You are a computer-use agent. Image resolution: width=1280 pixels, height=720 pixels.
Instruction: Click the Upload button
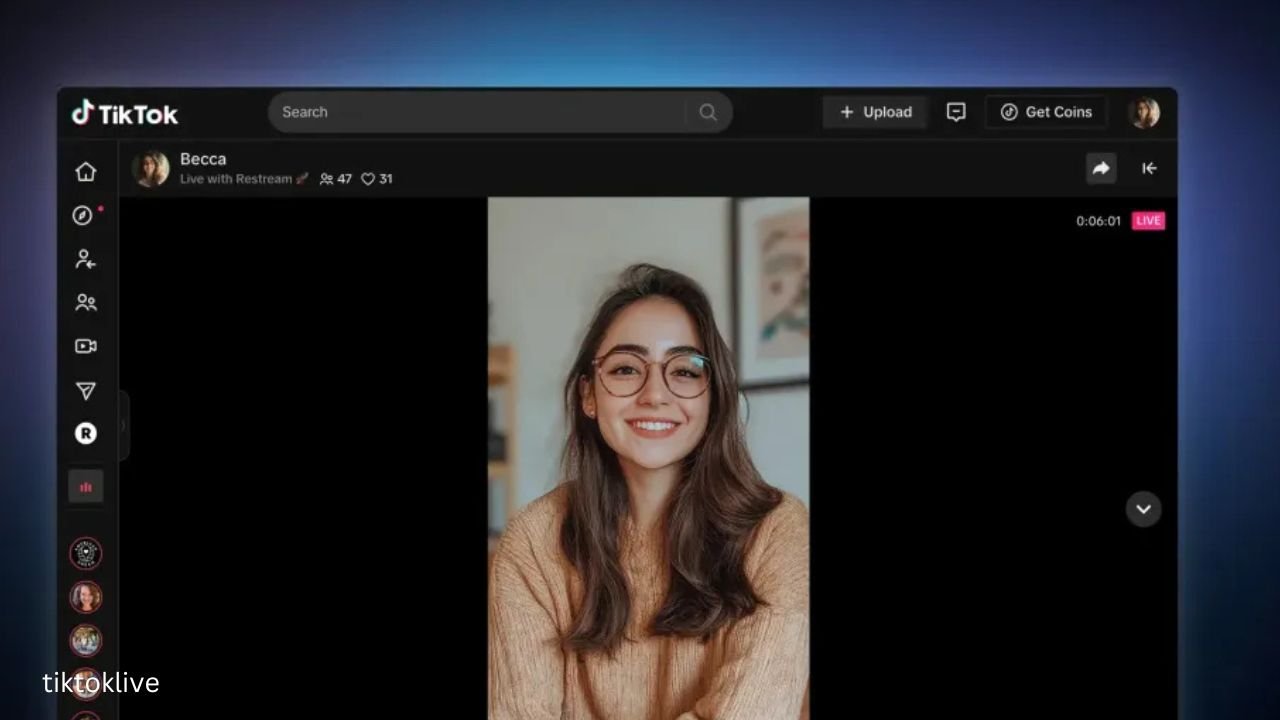(875, 112)
